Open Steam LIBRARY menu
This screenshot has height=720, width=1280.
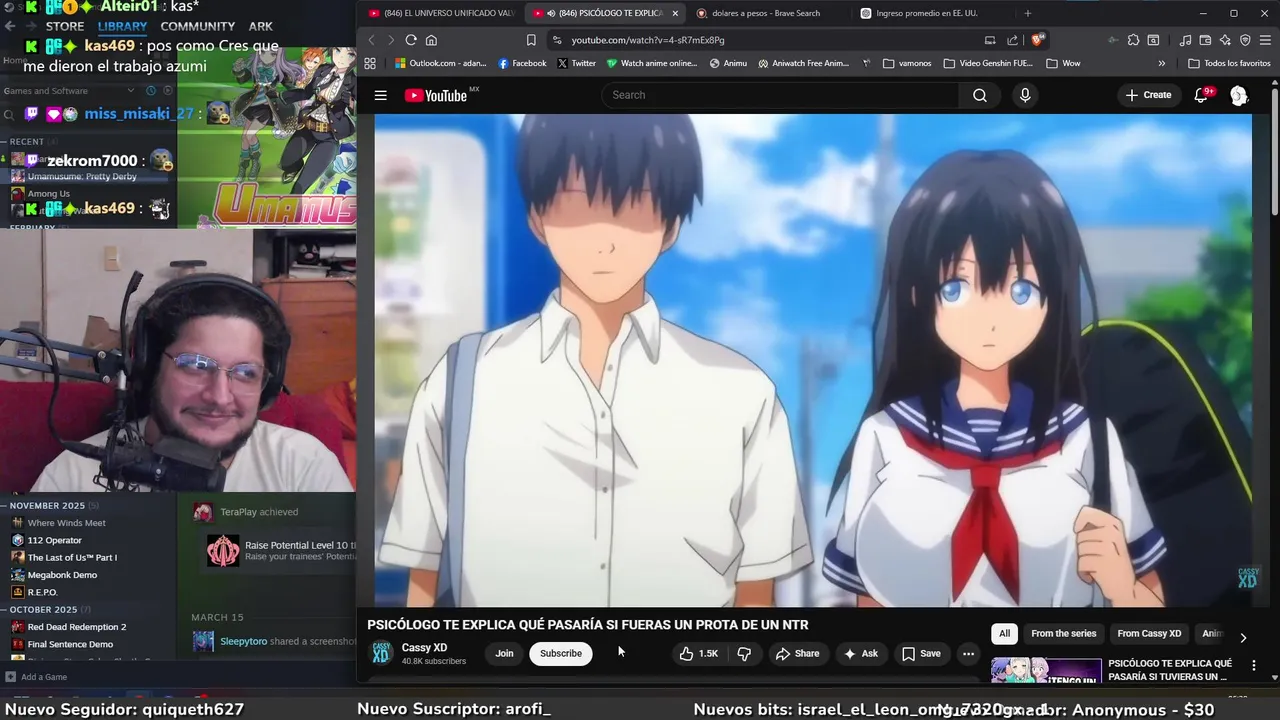[x=122, y=27]
